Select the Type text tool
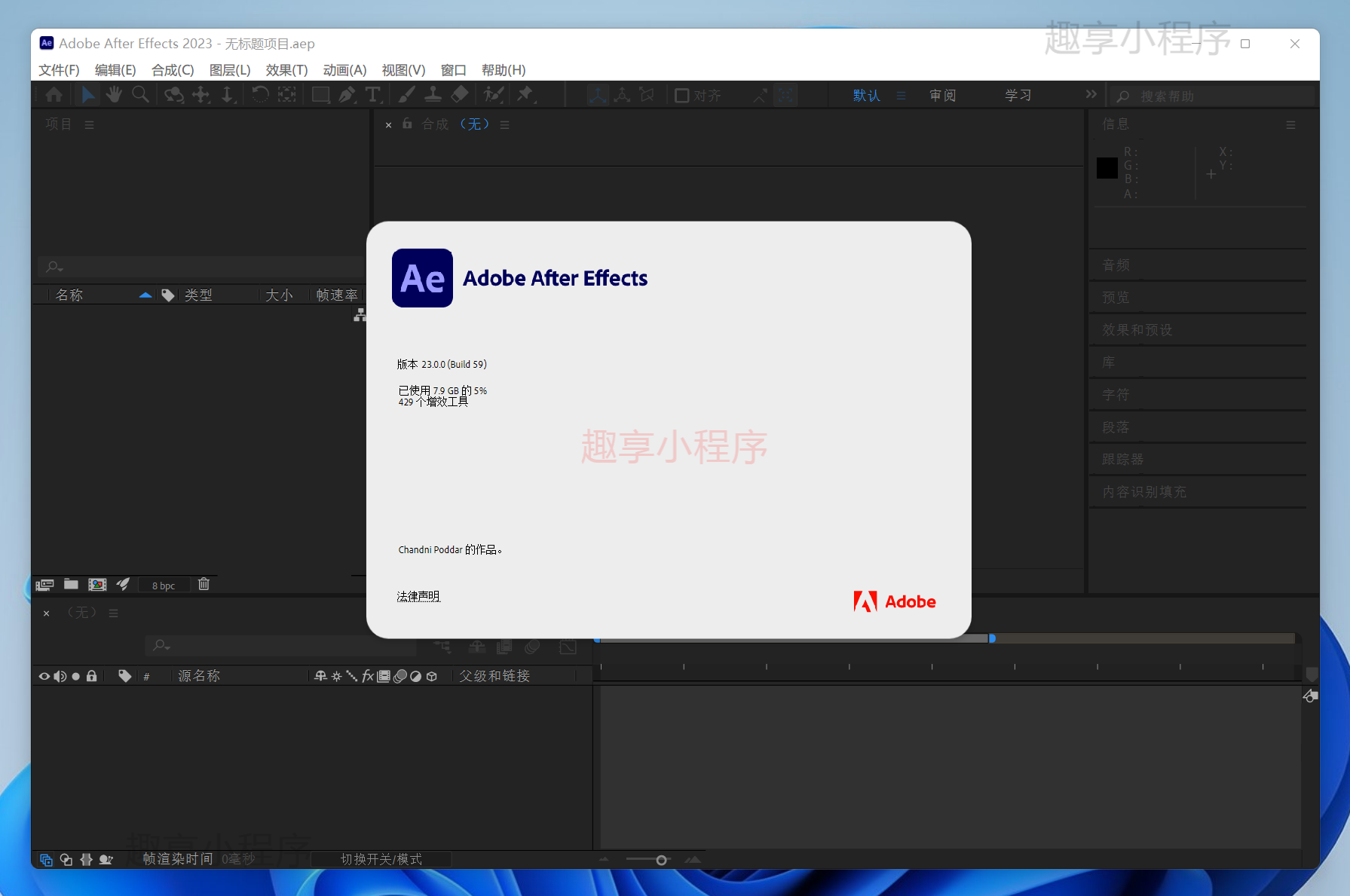Viewport: 1350px width, 896px height. [373, 95]
